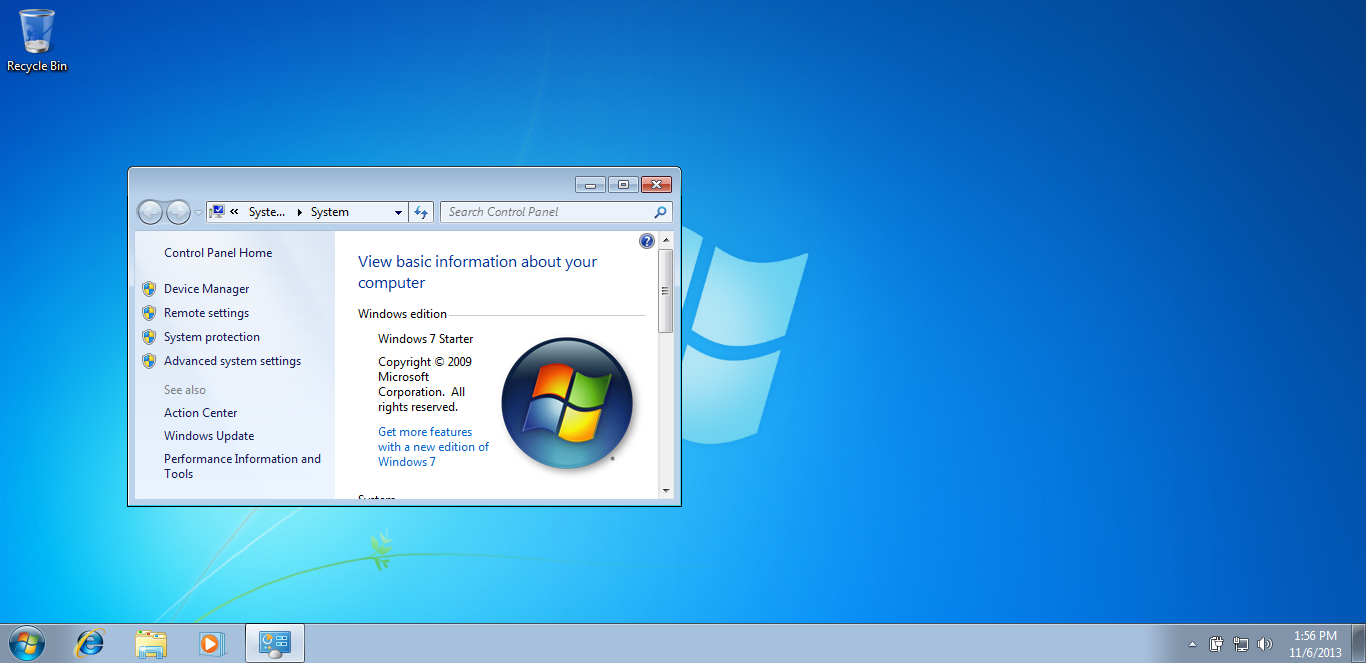Open the recent pages dropdown arrow
This screenshot has height=663, width=1366.
pyautogui.click(x=198, y=212)
